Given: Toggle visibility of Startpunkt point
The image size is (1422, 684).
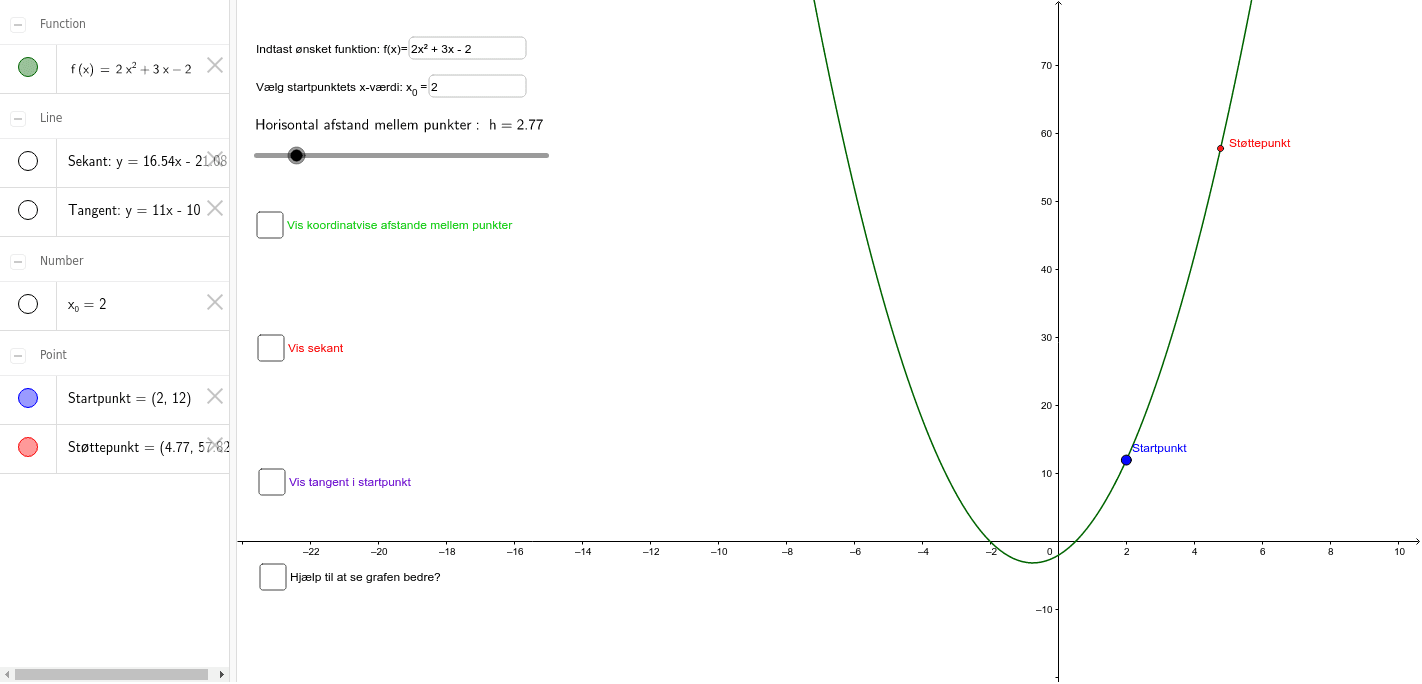Looking at the screenshot, I should tap(28, 398).
